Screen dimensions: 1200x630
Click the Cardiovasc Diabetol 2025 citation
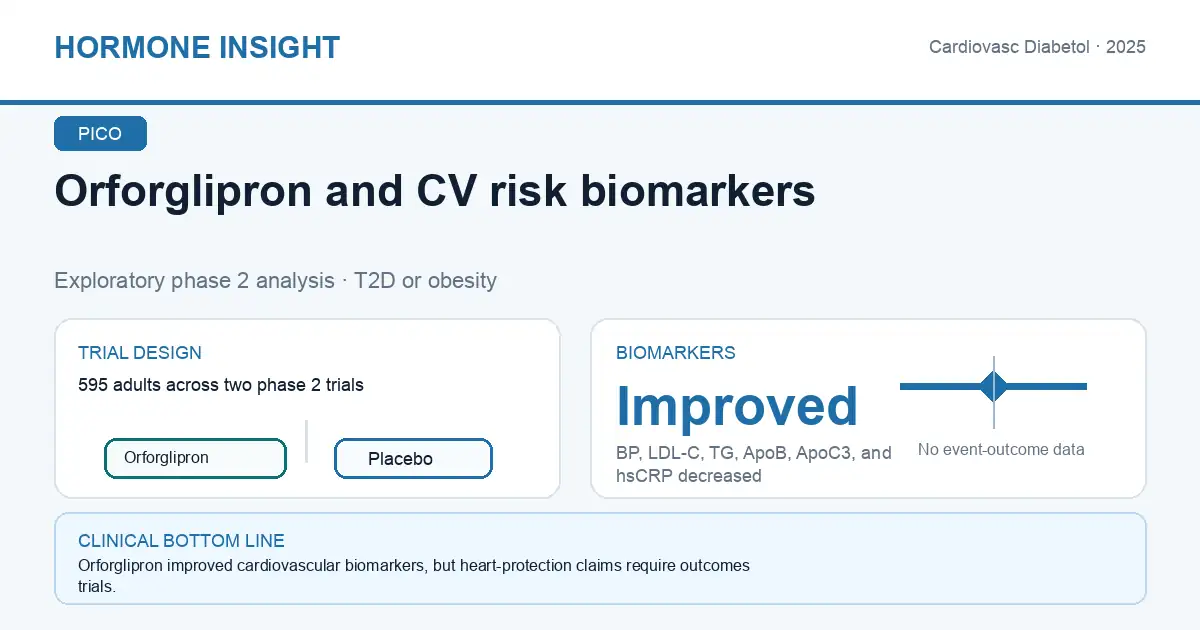1037,47
